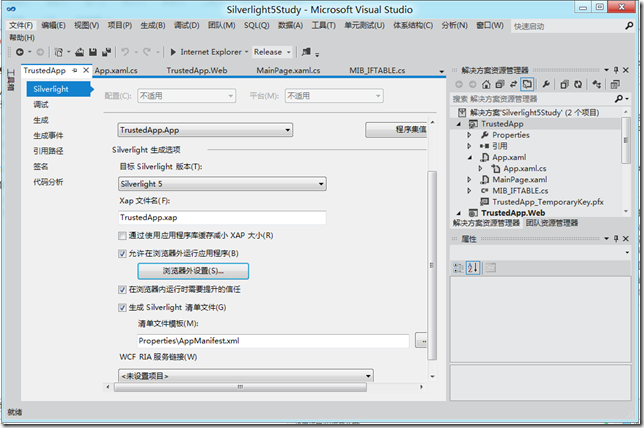This screenshot has height=428, width=644.
Task: Open the 生成(B) build menu
Action: click(x=153, y=25)
